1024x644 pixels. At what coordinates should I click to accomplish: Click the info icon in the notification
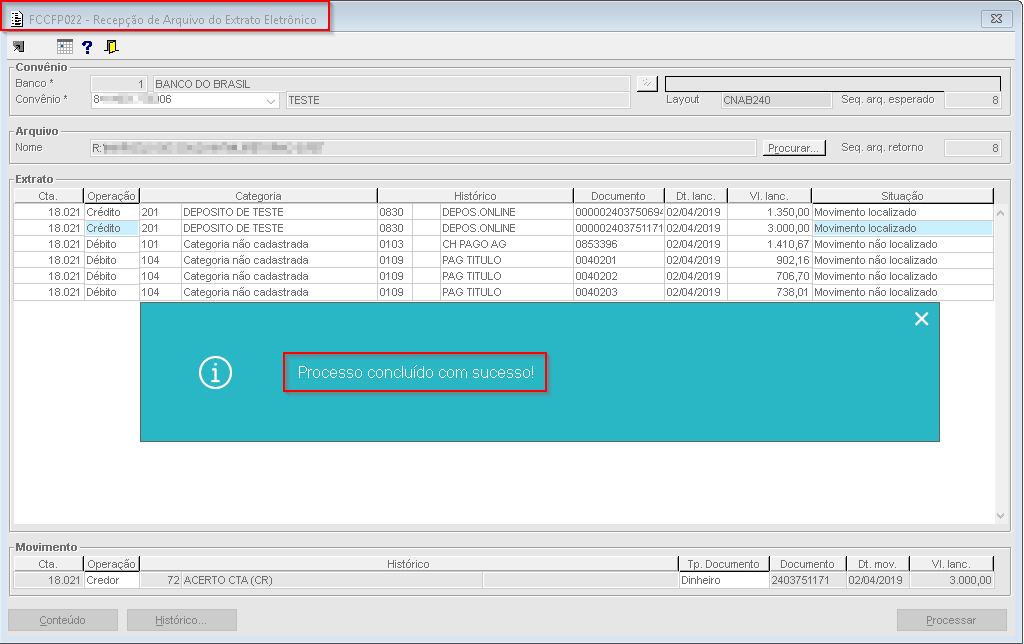(x=216, y=372)
